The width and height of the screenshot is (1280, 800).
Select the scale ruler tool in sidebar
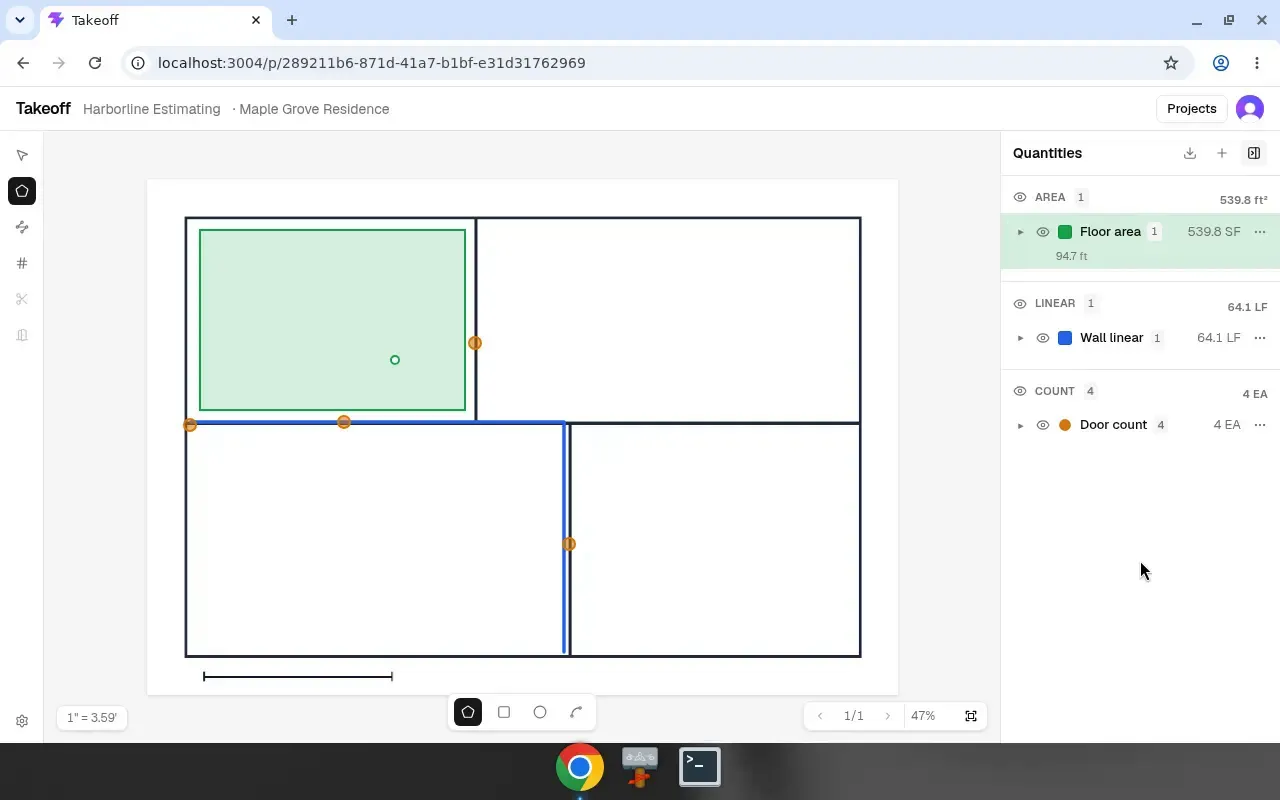22,335
